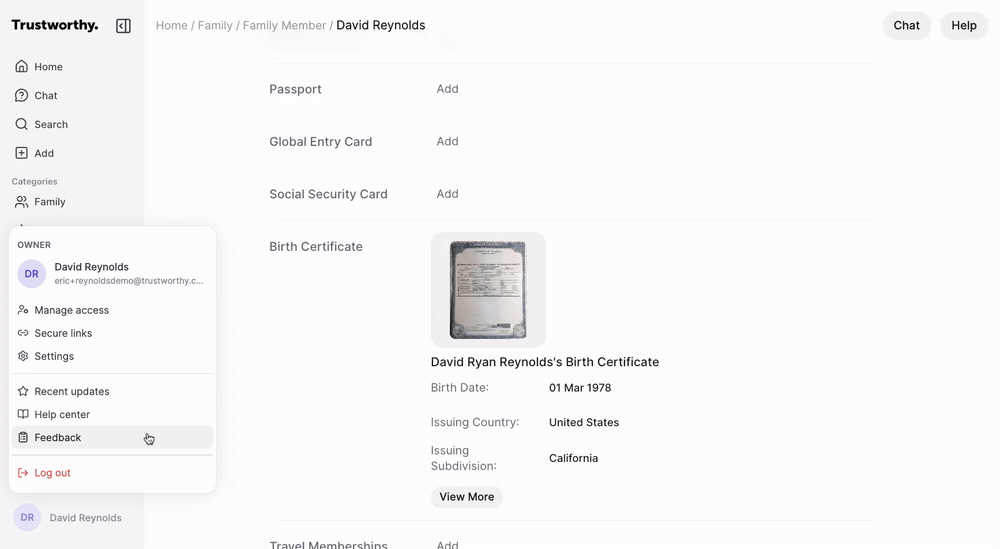The width and height of the screenshot is (1000, 549).
Task: Click the Home house icon
Action: [22, 67]
